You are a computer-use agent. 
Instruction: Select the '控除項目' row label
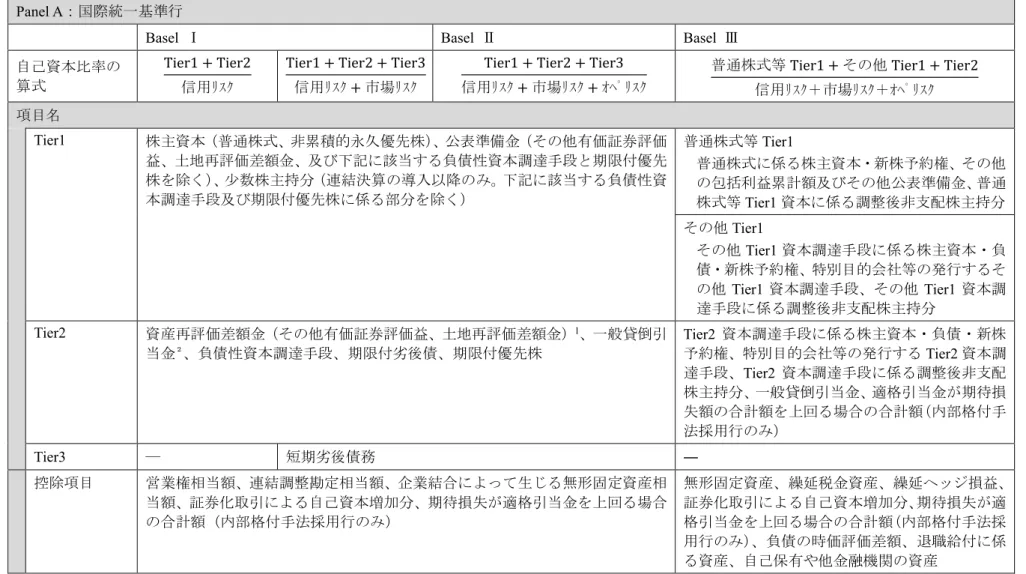coord(63,483)
